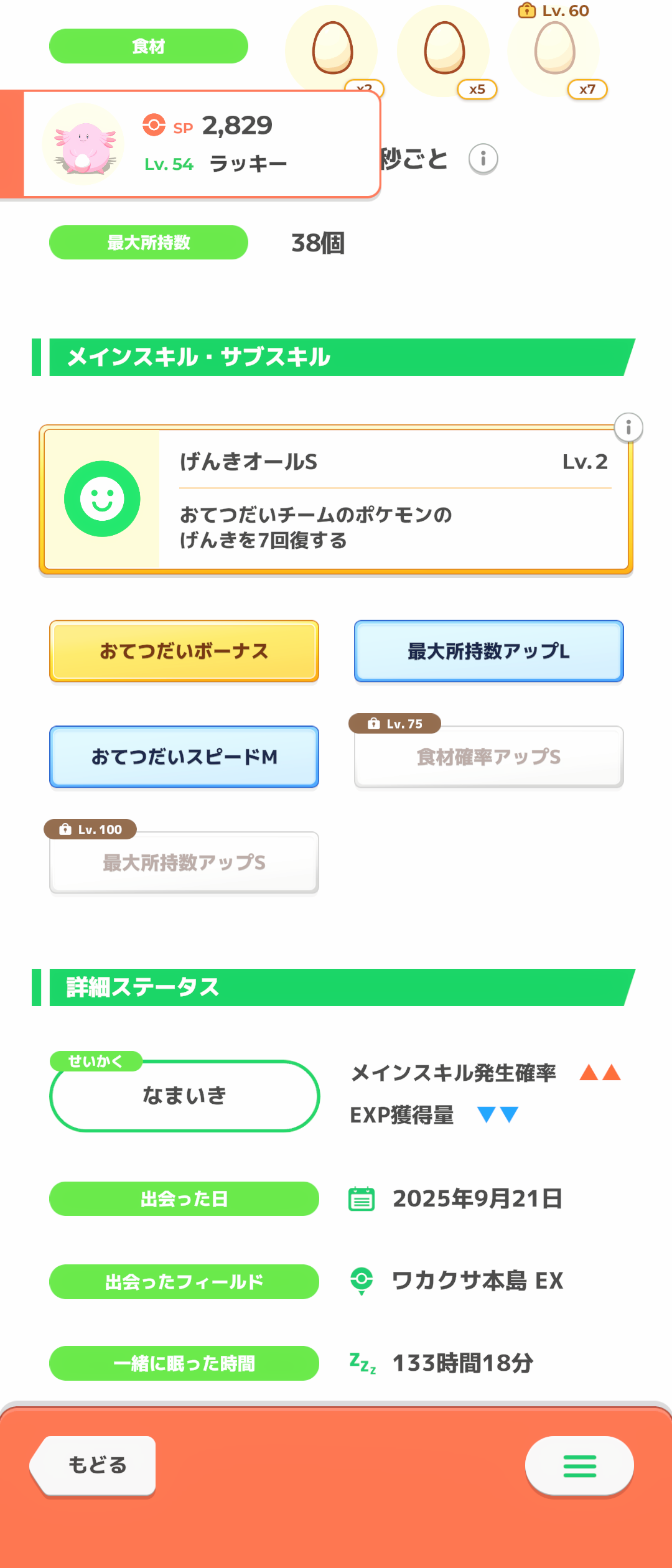Select the おてつだいボーナス sub skill
672x1568 pixels.
coord(184,651)
